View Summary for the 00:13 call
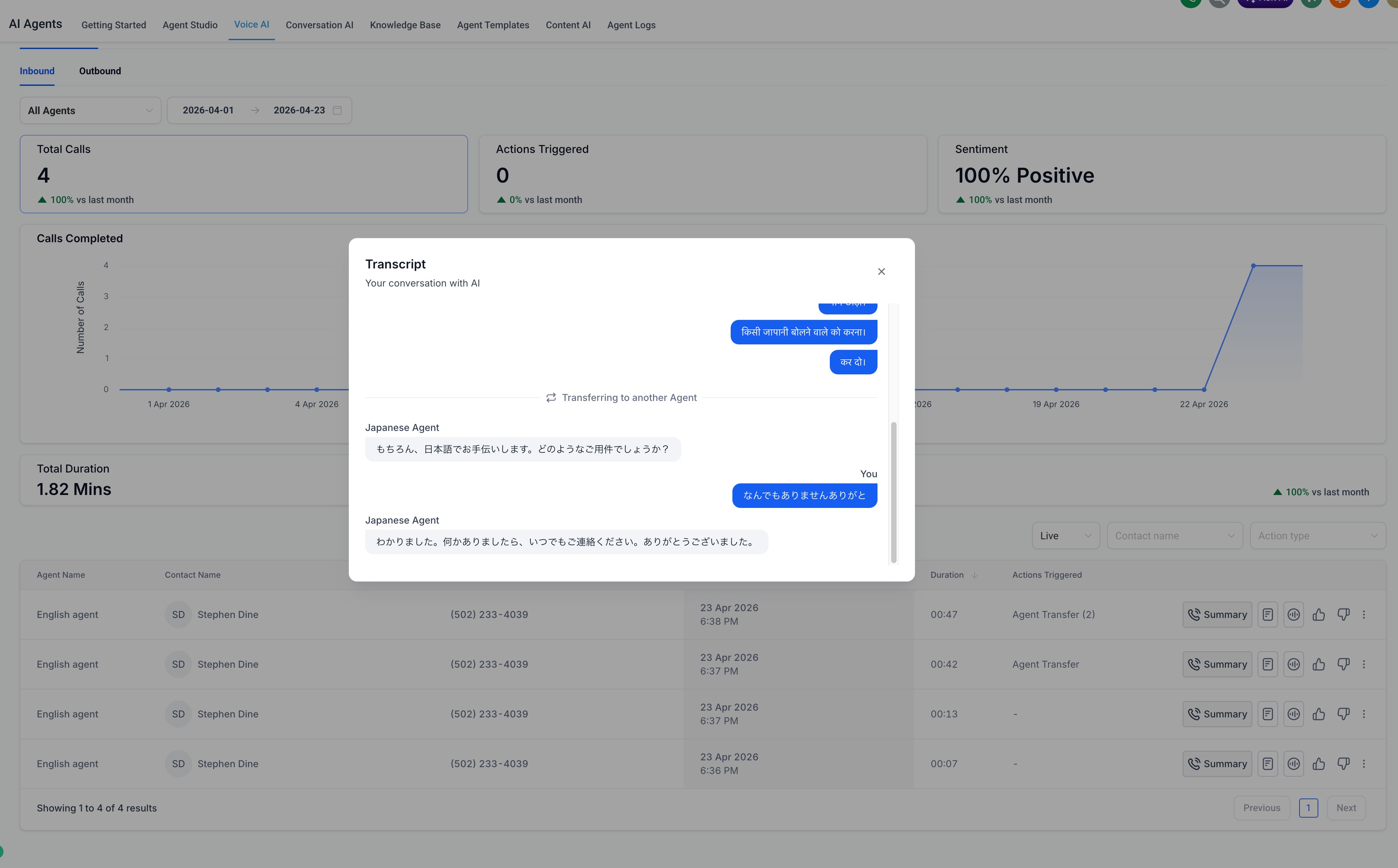The image size is (1398, 868). [1217, 714]
